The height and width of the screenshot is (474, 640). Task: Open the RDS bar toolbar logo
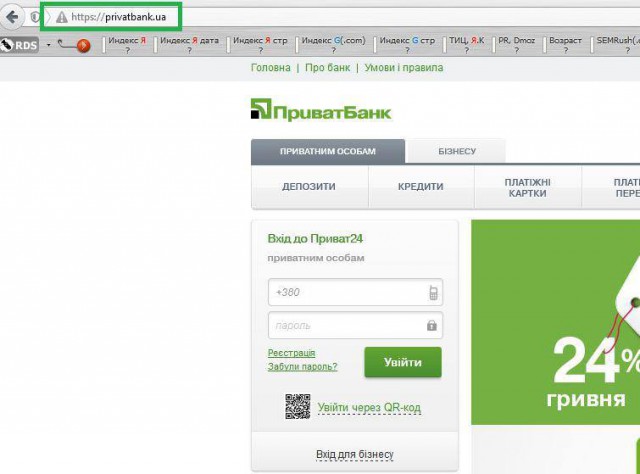click(19, 45)
